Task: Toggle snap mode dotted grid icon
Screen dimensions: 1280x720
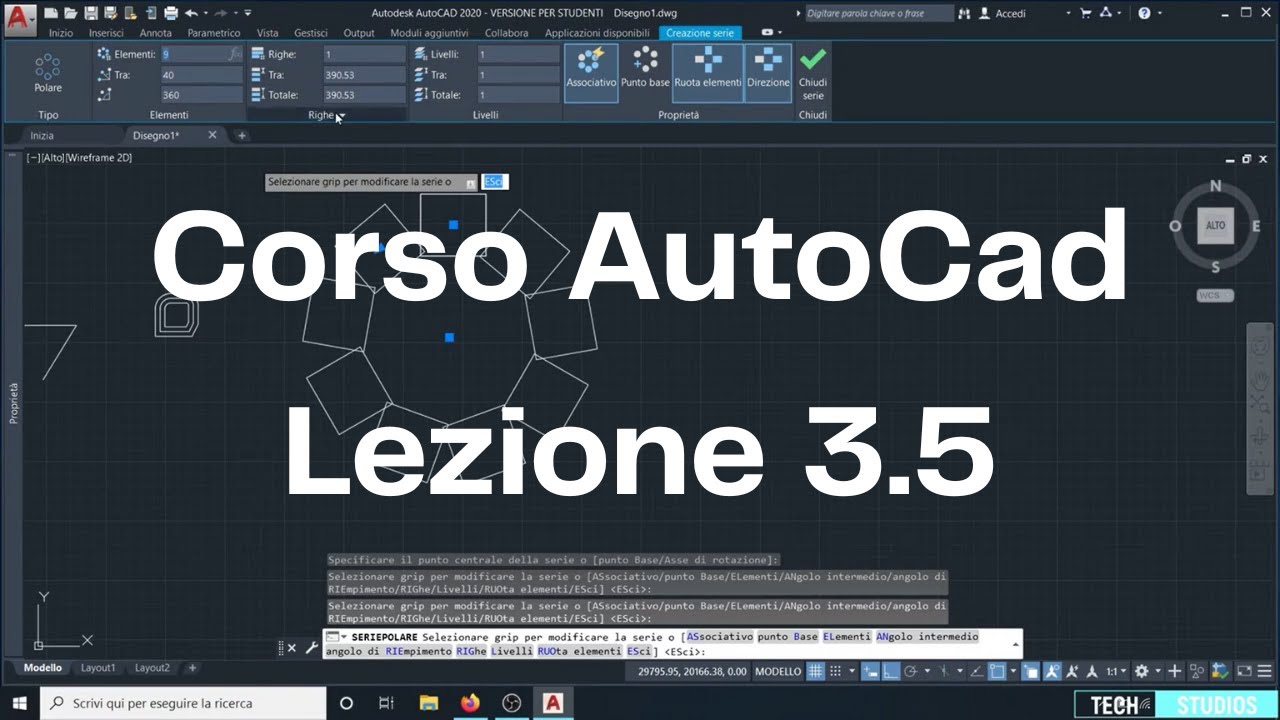Action: [x=835, y=671]
